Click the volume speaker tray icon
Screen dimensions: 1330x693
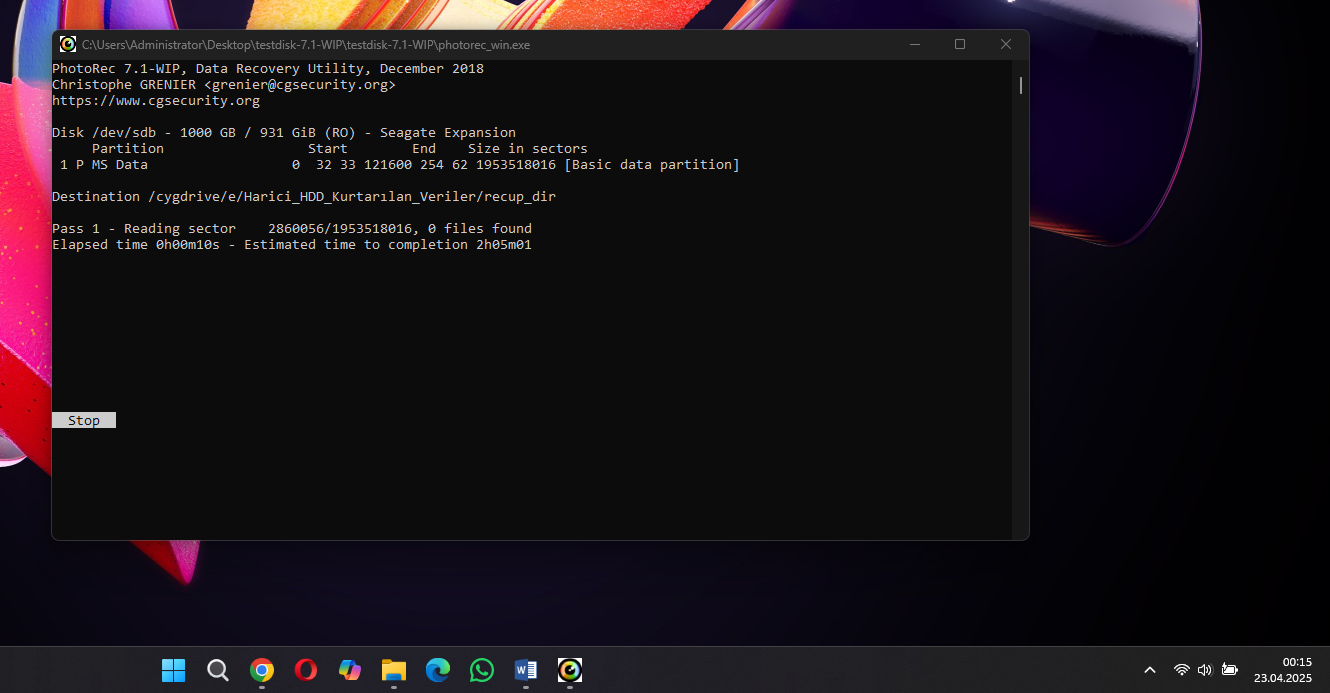(x=1205, y=670)
